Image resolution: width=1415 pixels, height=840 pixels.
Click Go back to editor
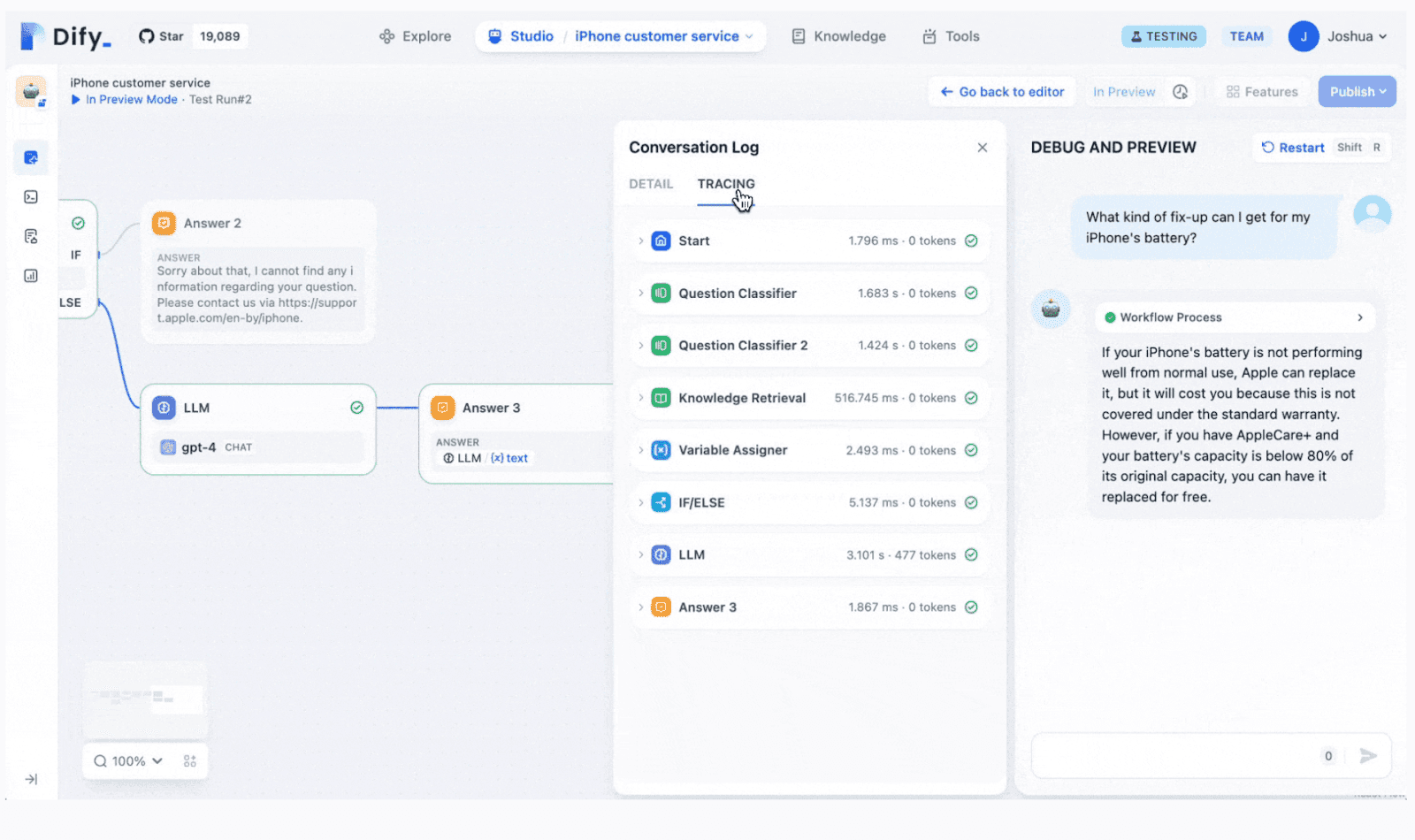coord(1002,92)
